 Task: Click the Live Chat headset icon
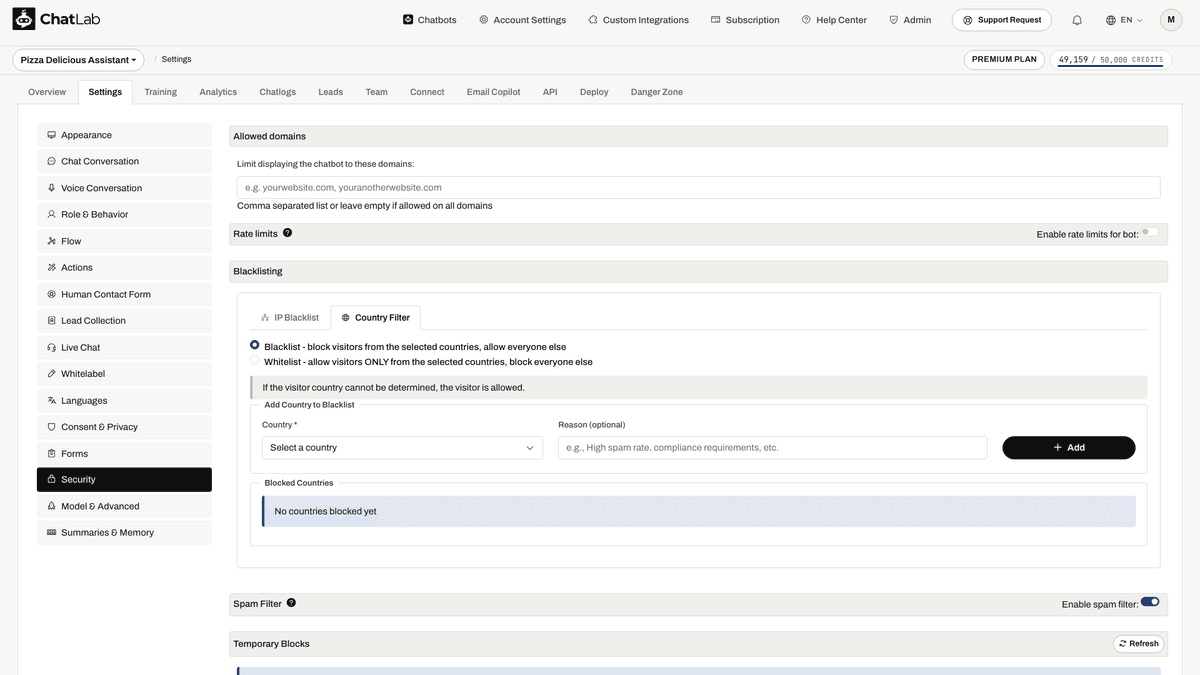coord(51,347)
